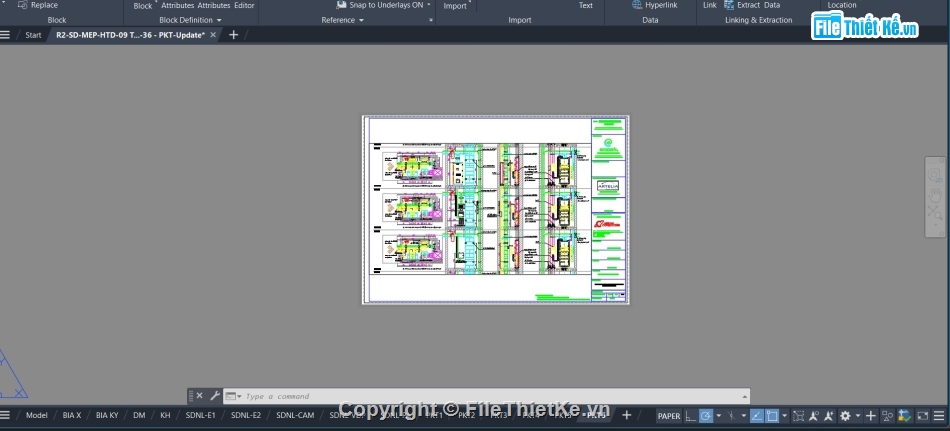
Task: Open the BIA KY layout tab
Action: coord(107,415)
